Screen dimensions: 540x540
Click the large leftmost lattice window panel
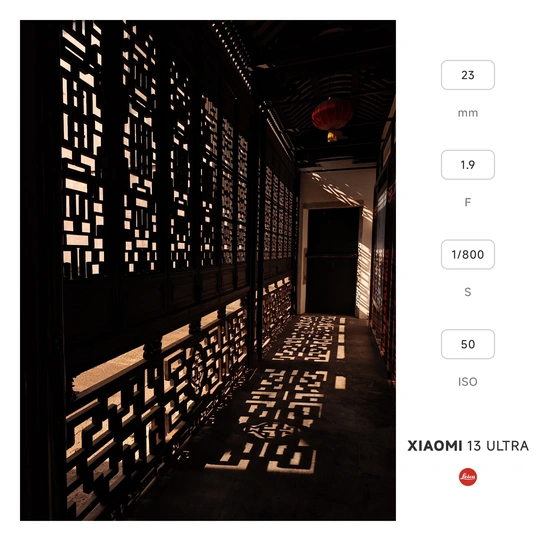pos(82,150)
